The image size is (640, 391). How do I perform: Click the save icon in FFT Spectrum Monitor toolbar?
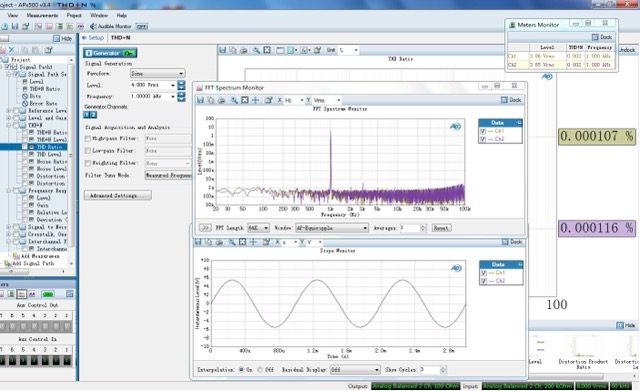click(200, 100)
